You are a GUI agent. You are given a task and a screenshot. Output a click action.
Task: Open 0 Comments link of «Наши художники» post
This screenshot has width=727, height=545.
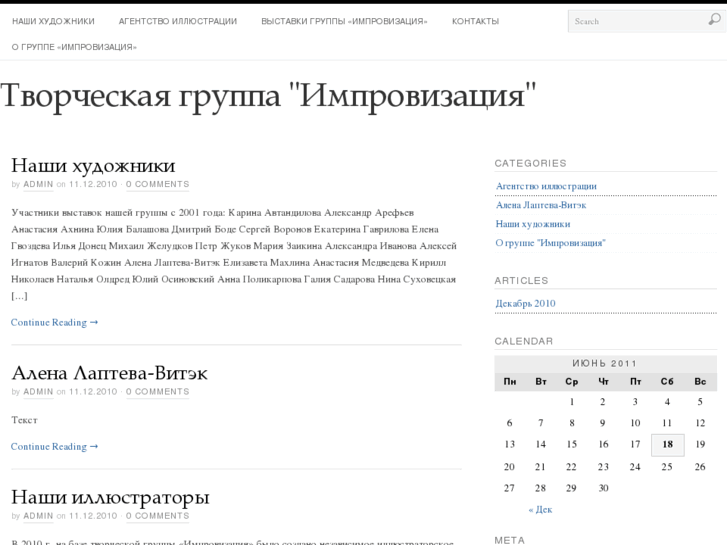[158, 184]
